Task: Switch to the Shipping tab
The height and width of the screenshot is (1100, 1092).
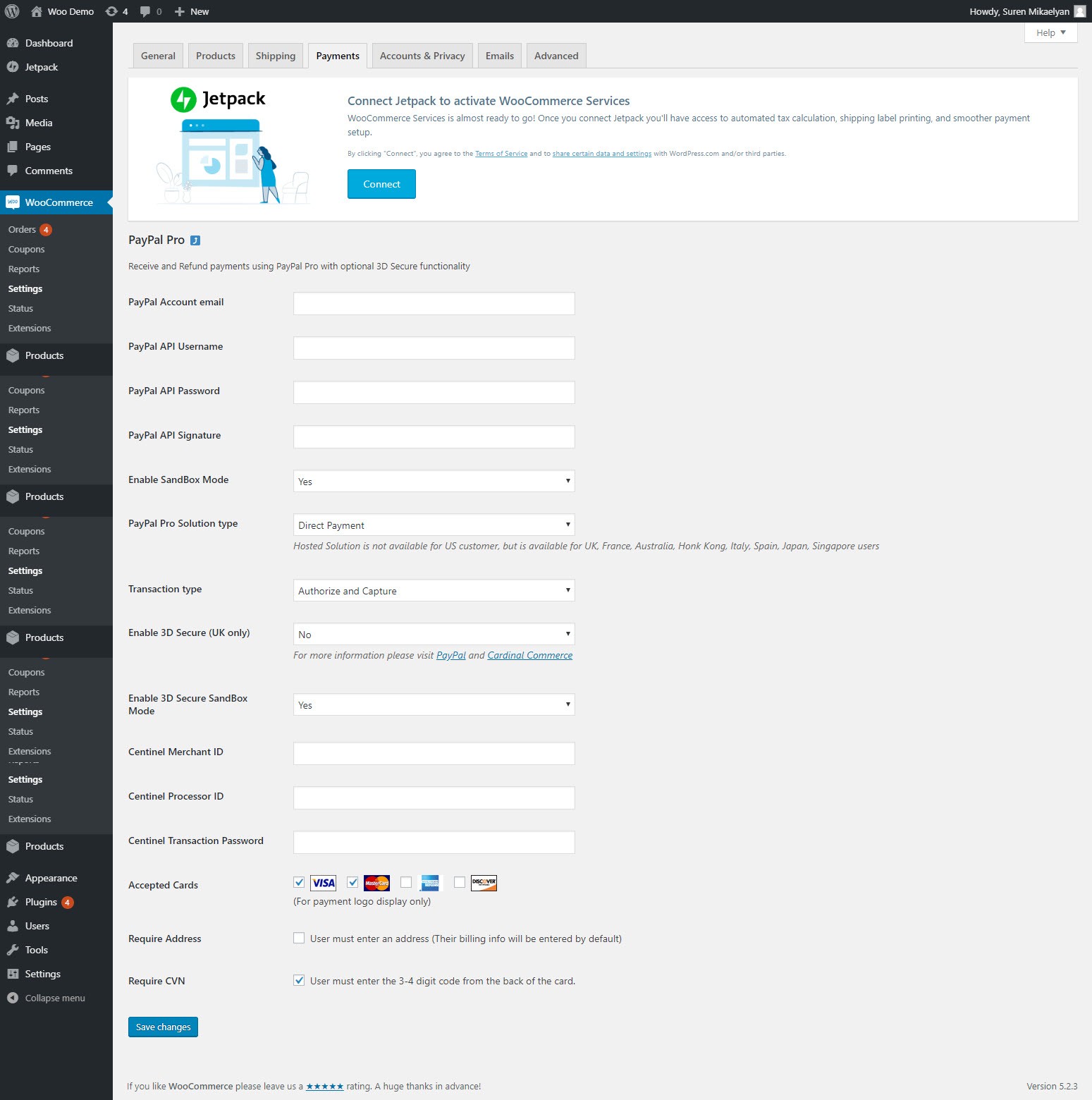Action: 276,56
